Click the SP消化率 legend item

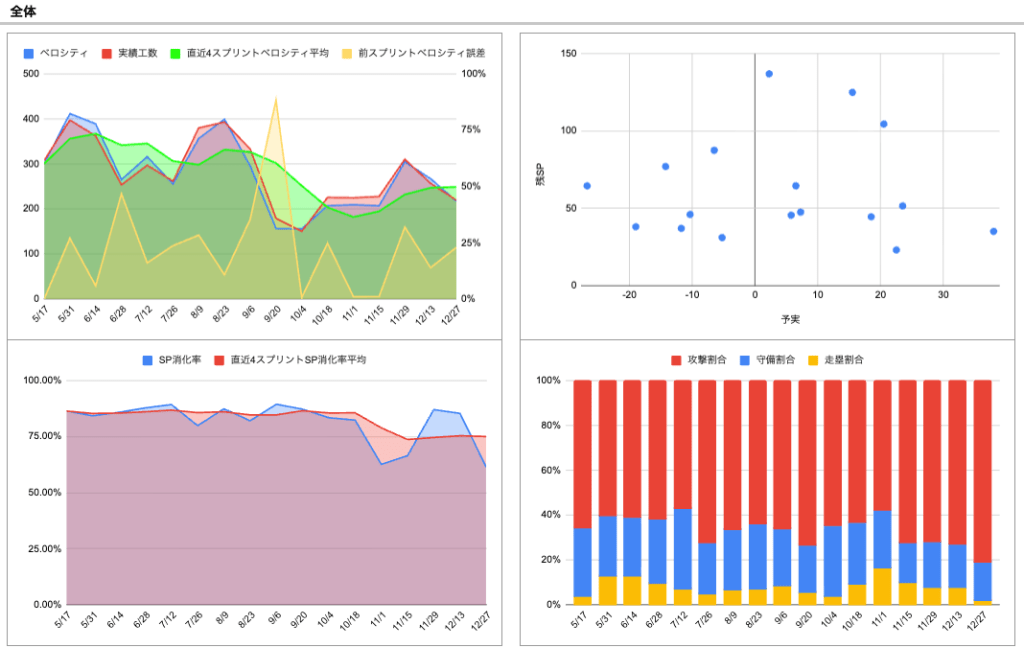pos(172,360)
